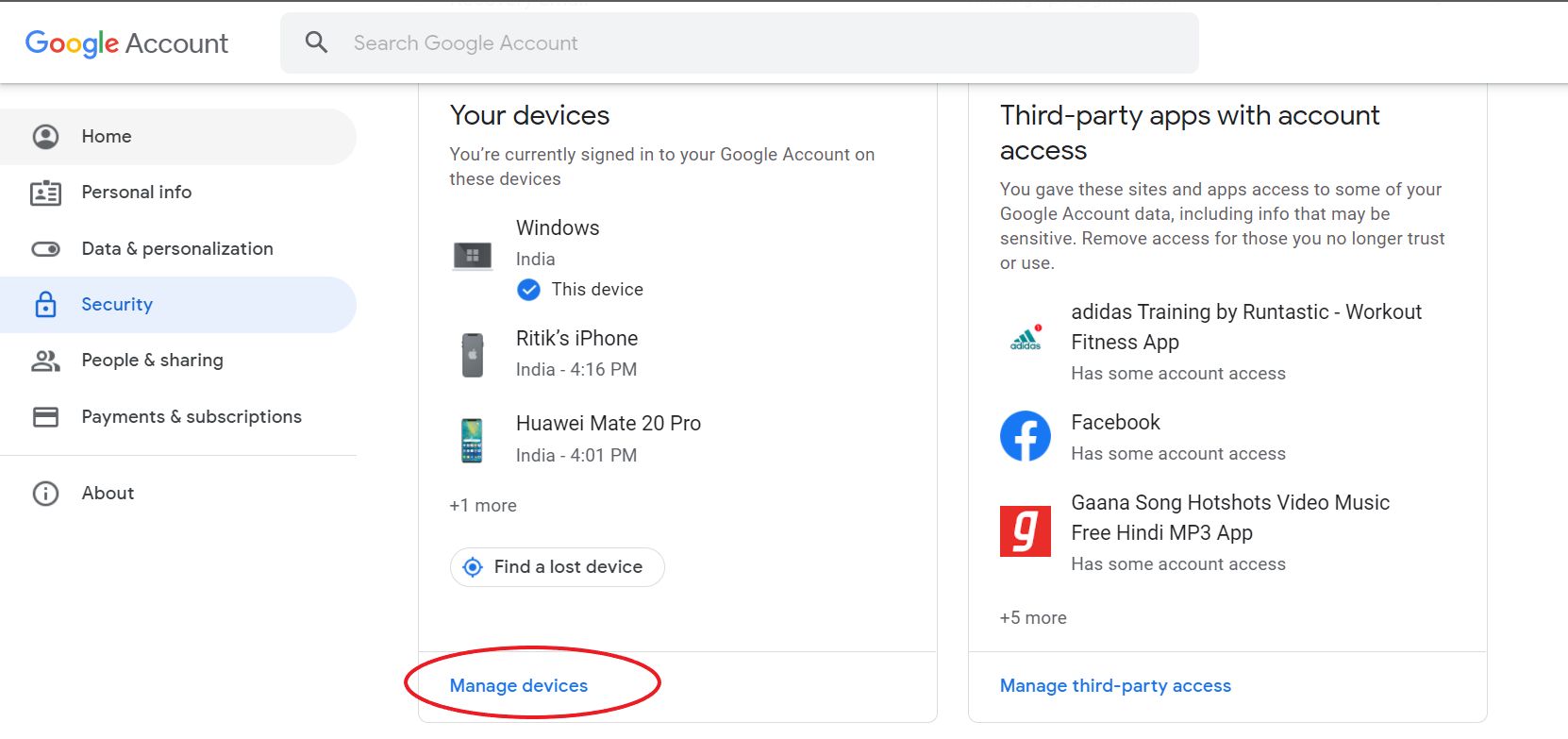This screenshot has height=739, width=1568.
Task: Open the Facebook app access entry
Action: tap(1227, 437)
